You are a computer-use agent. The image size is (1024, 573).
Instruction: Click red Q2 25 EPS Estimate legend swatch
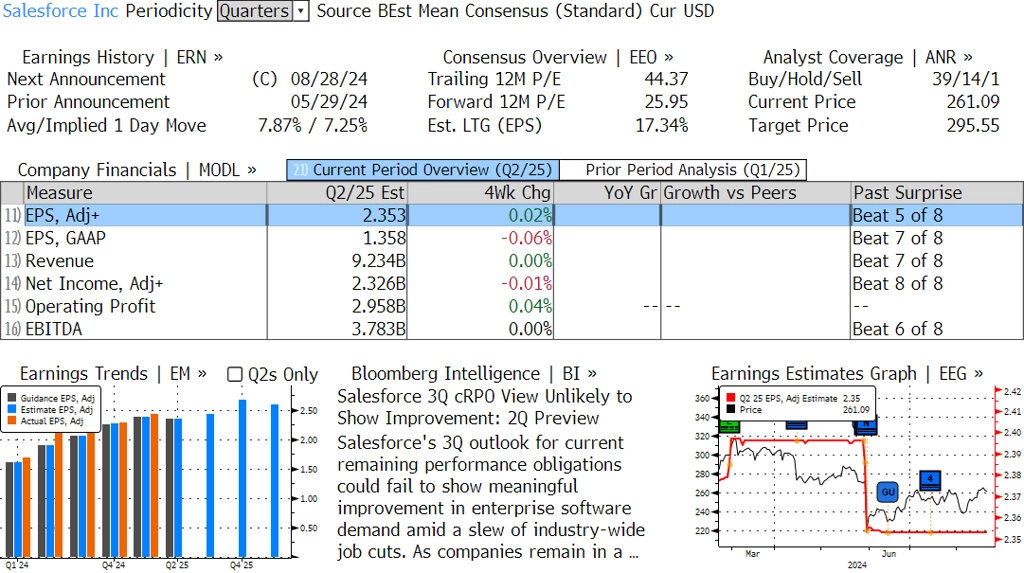coord(730,398)
